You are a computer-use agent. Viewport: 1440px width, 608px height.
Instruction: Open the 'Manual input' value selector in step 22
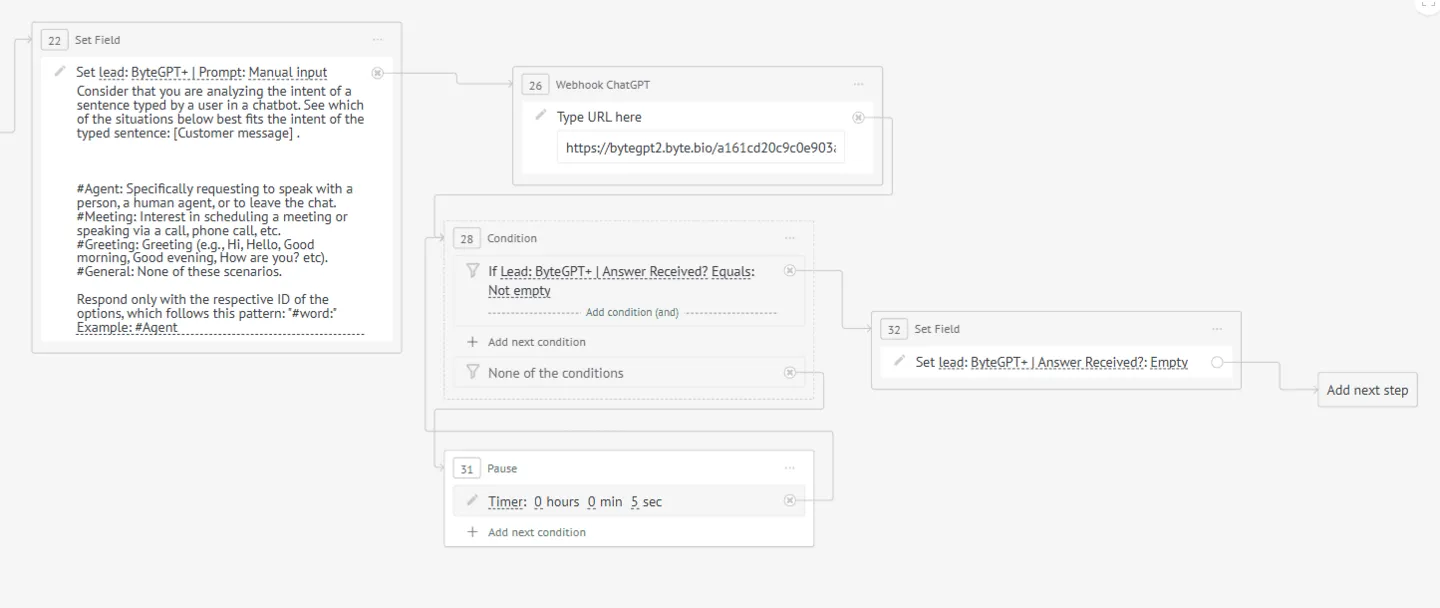[x=288, y=72]
